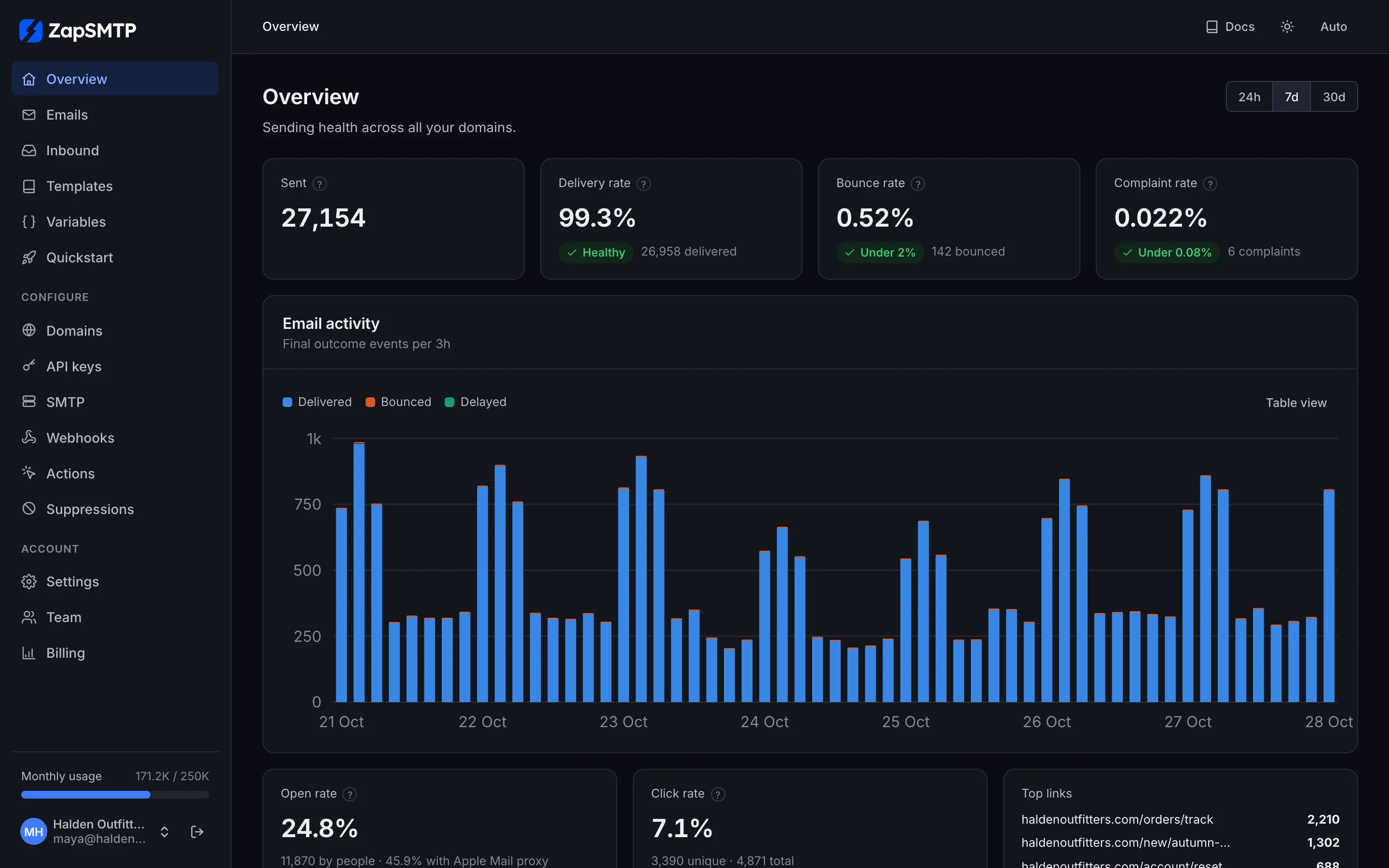
Task: Click the Webhooks icon
Action: pos(29,437)
